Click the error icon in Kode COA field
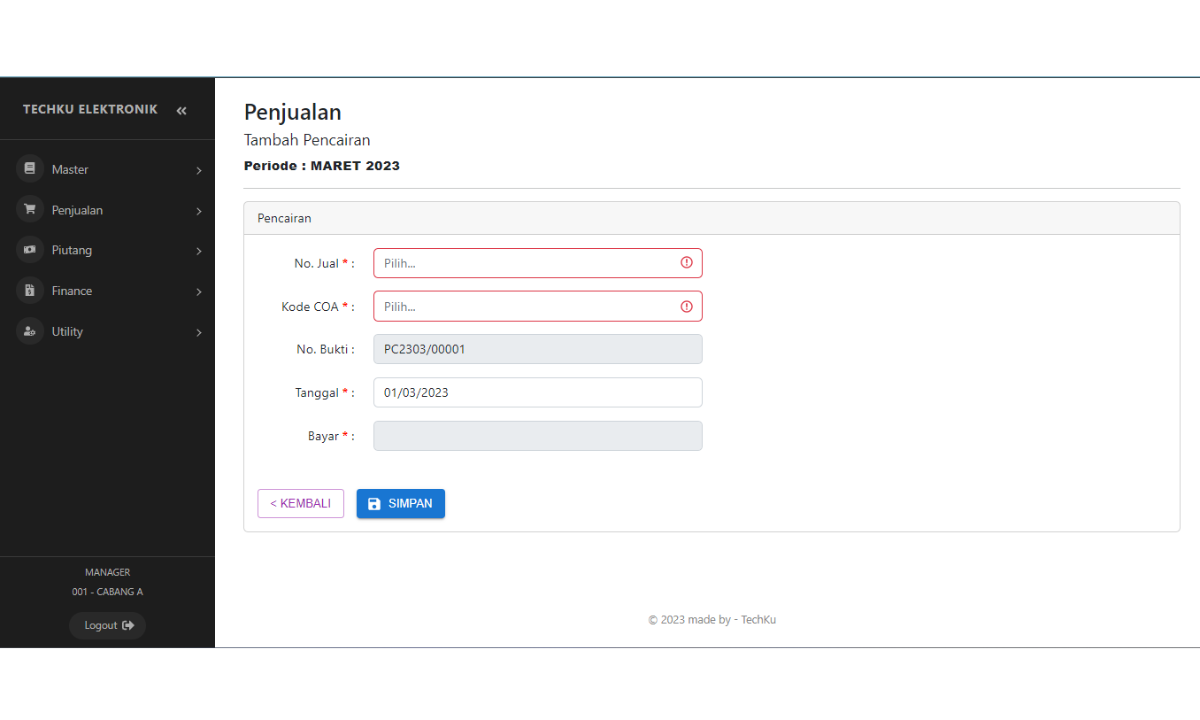 pyautogui.click(x=686, y=307)
